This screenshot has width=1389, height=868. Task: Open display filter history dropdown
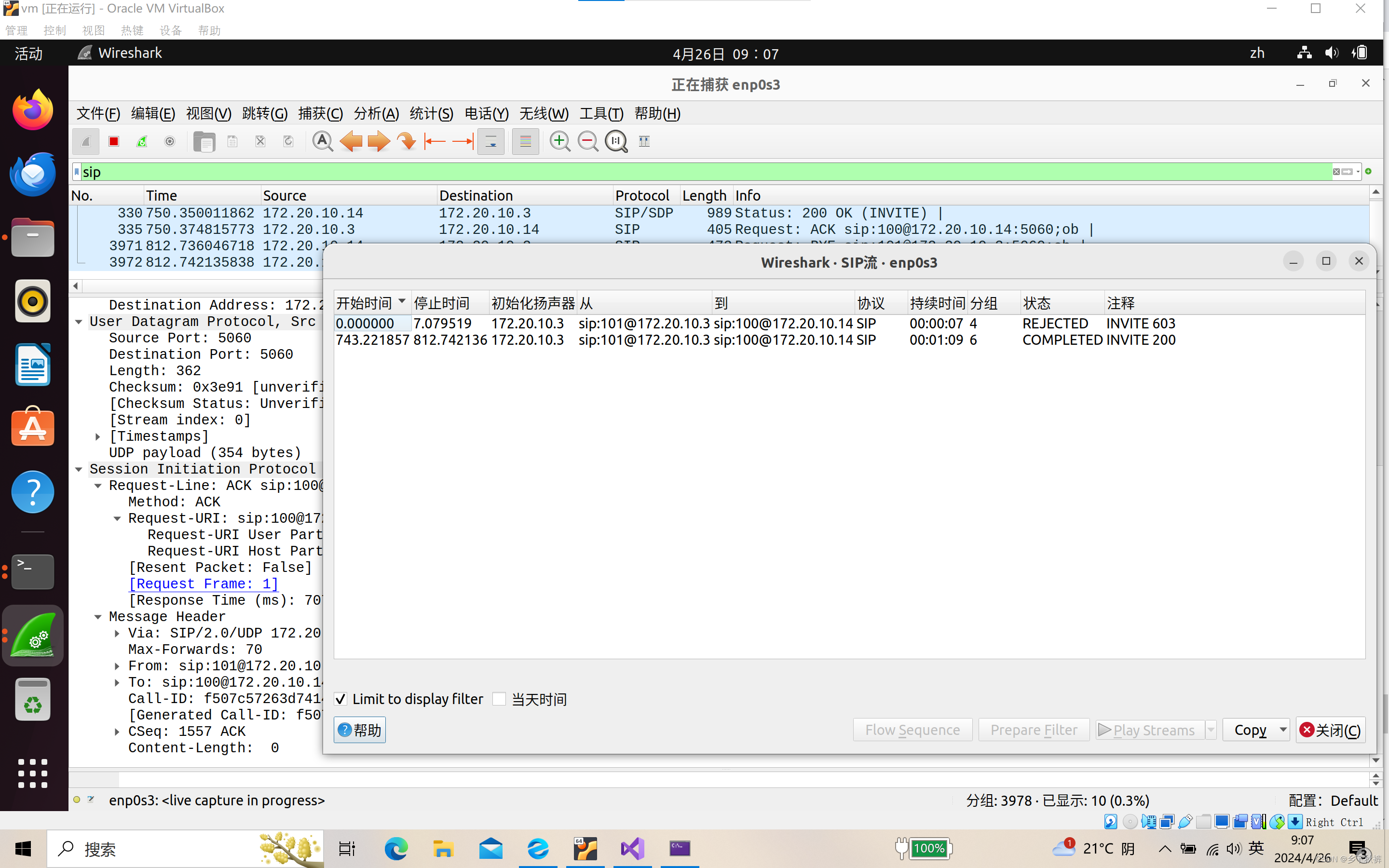pos(1358,172)
